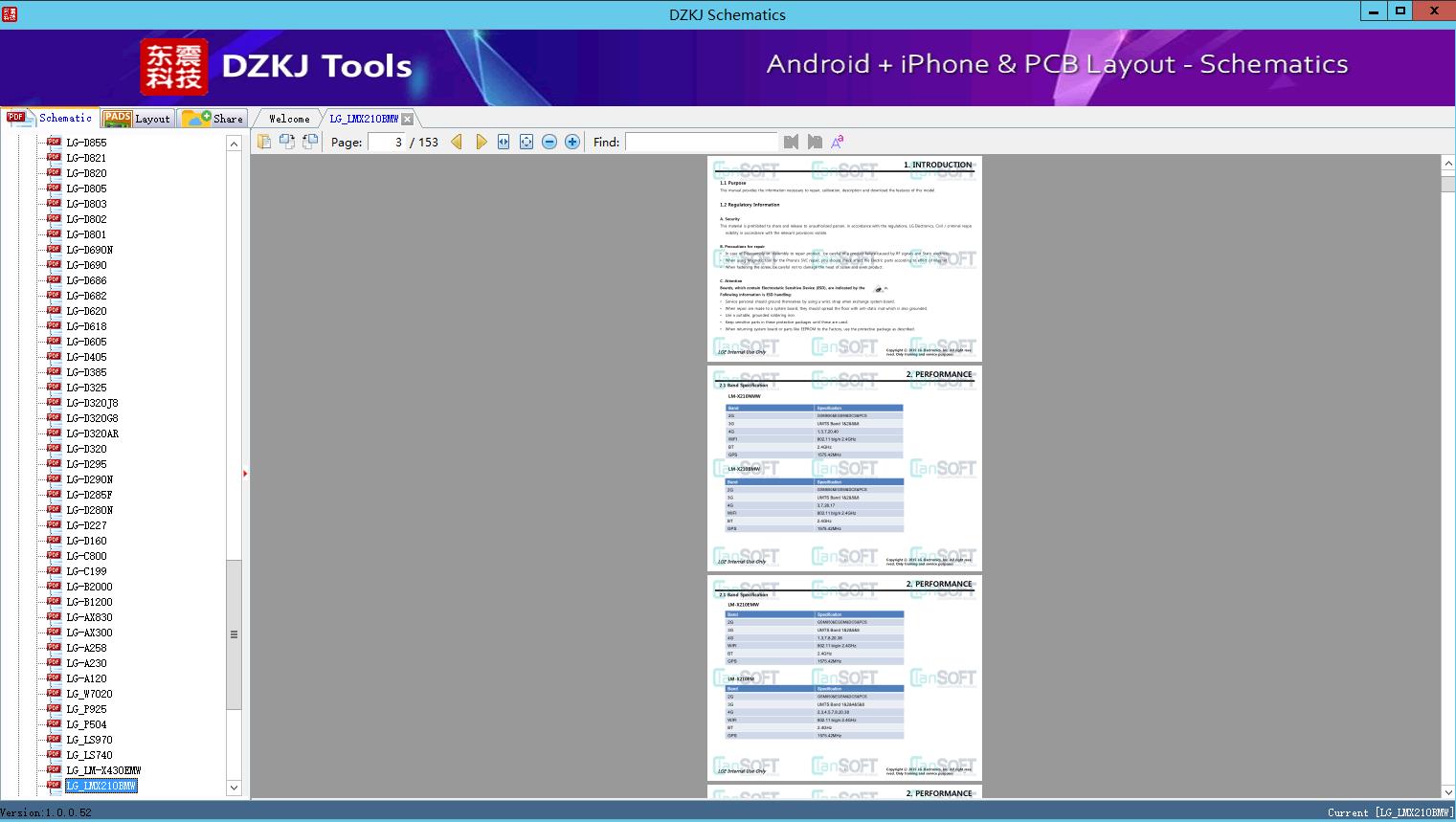This screenshot has height=822, width=1456.
Task: Find previous search match
Action: (x=791, y=142)
